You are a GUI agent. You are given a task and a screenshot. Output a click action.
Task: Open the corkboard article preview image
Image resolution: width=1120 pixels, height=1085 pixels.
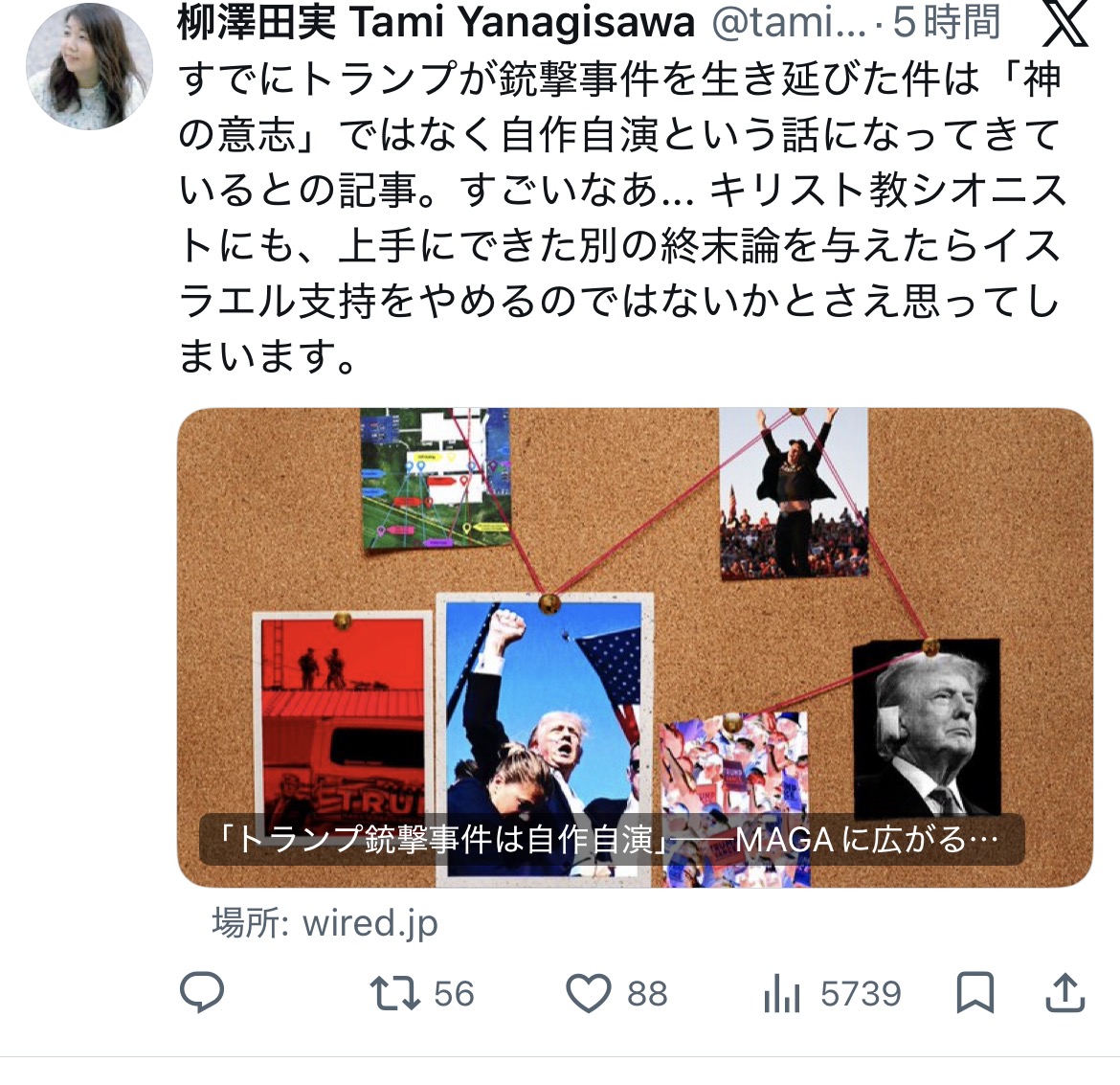(635, 647)
